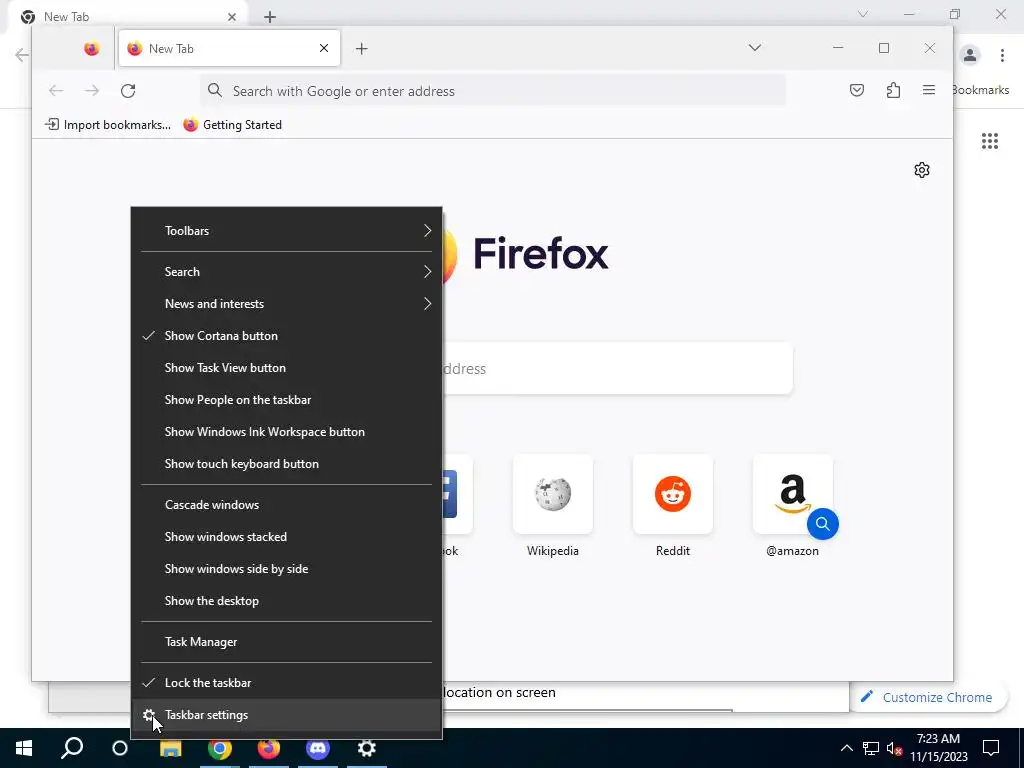This screenshot has width=1024, height=768.
Task: Click Customize Chrome button
Action: click(x=929, y=697)
